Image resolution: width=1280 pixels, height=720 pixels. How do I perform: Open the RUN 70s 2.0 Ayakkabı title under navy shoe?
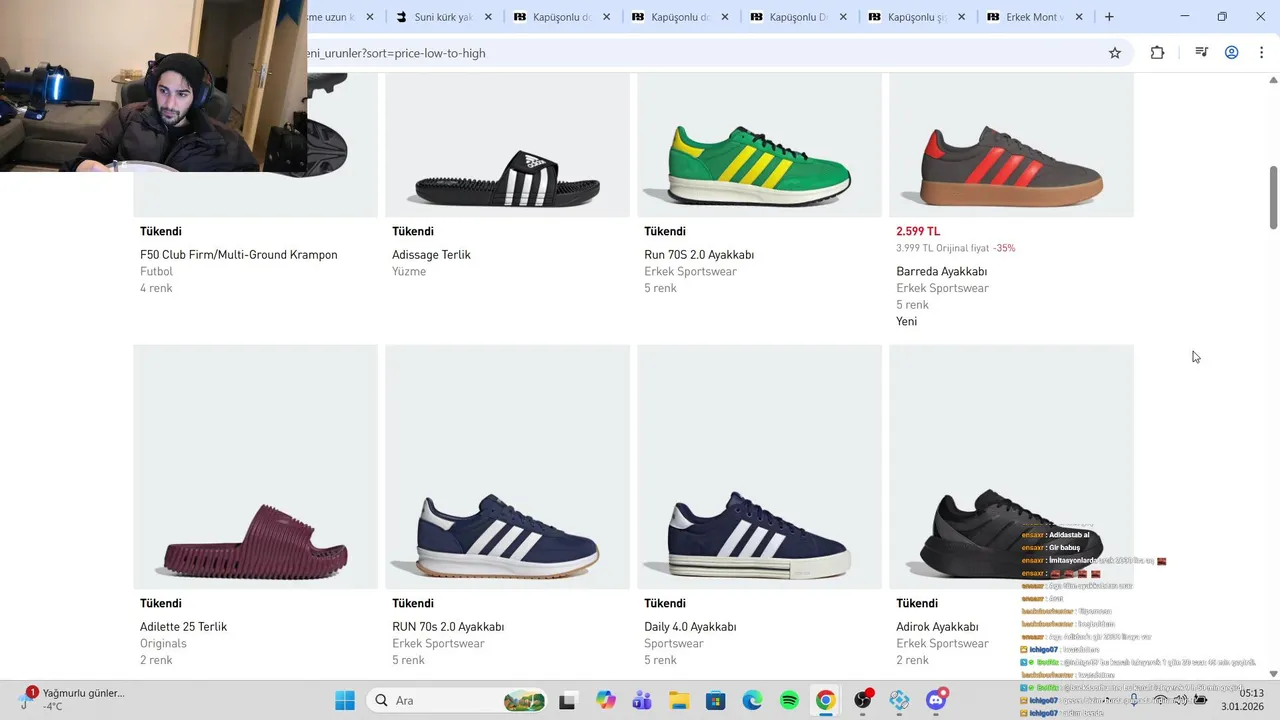[x=448, y=627]
